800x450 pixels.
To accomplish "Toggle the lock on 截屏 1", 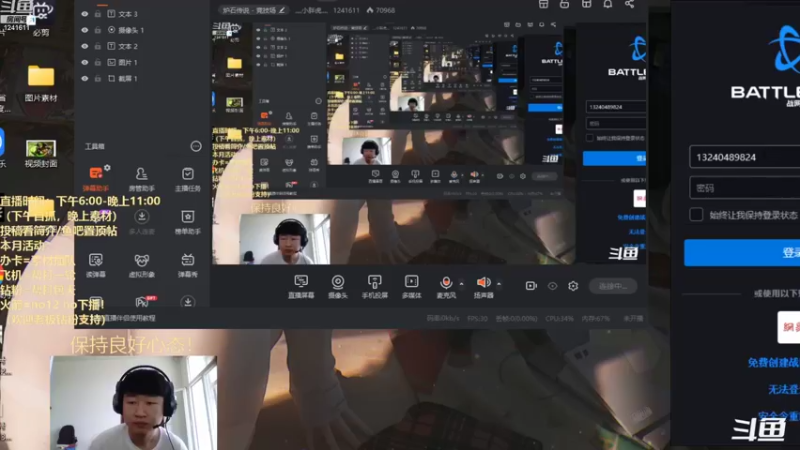I will pos(97,79).
